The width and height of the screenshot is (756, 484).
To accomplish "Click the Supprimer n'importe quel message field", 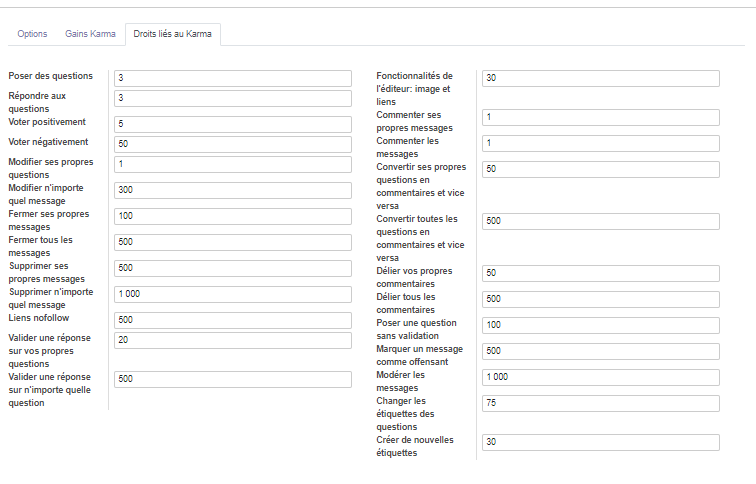I will coord(232,294).
